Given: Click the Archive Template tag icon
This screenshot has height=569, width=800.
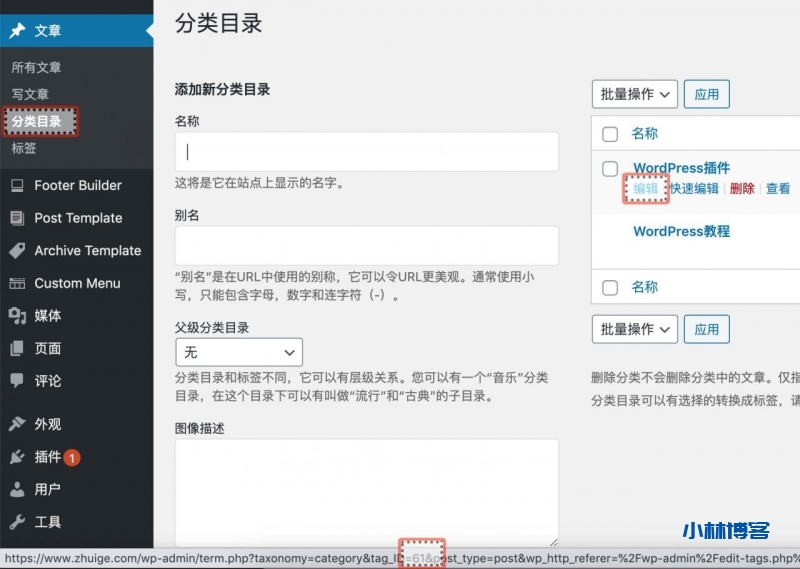Looking at the screenshot, I should tap(17, 251).
